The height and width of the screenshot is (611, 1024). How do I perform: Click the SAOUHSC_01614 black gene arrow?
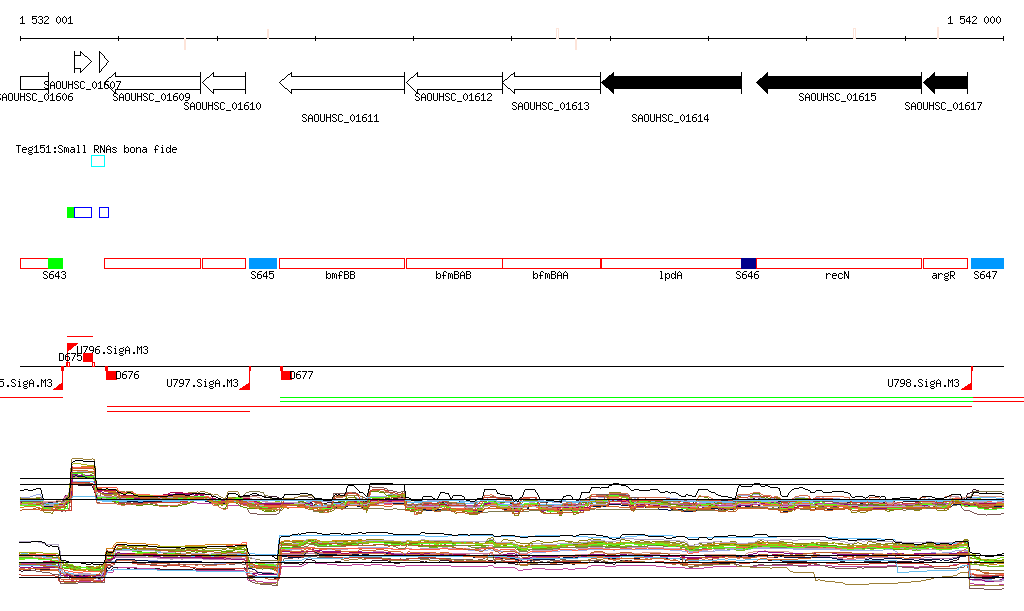671,83
